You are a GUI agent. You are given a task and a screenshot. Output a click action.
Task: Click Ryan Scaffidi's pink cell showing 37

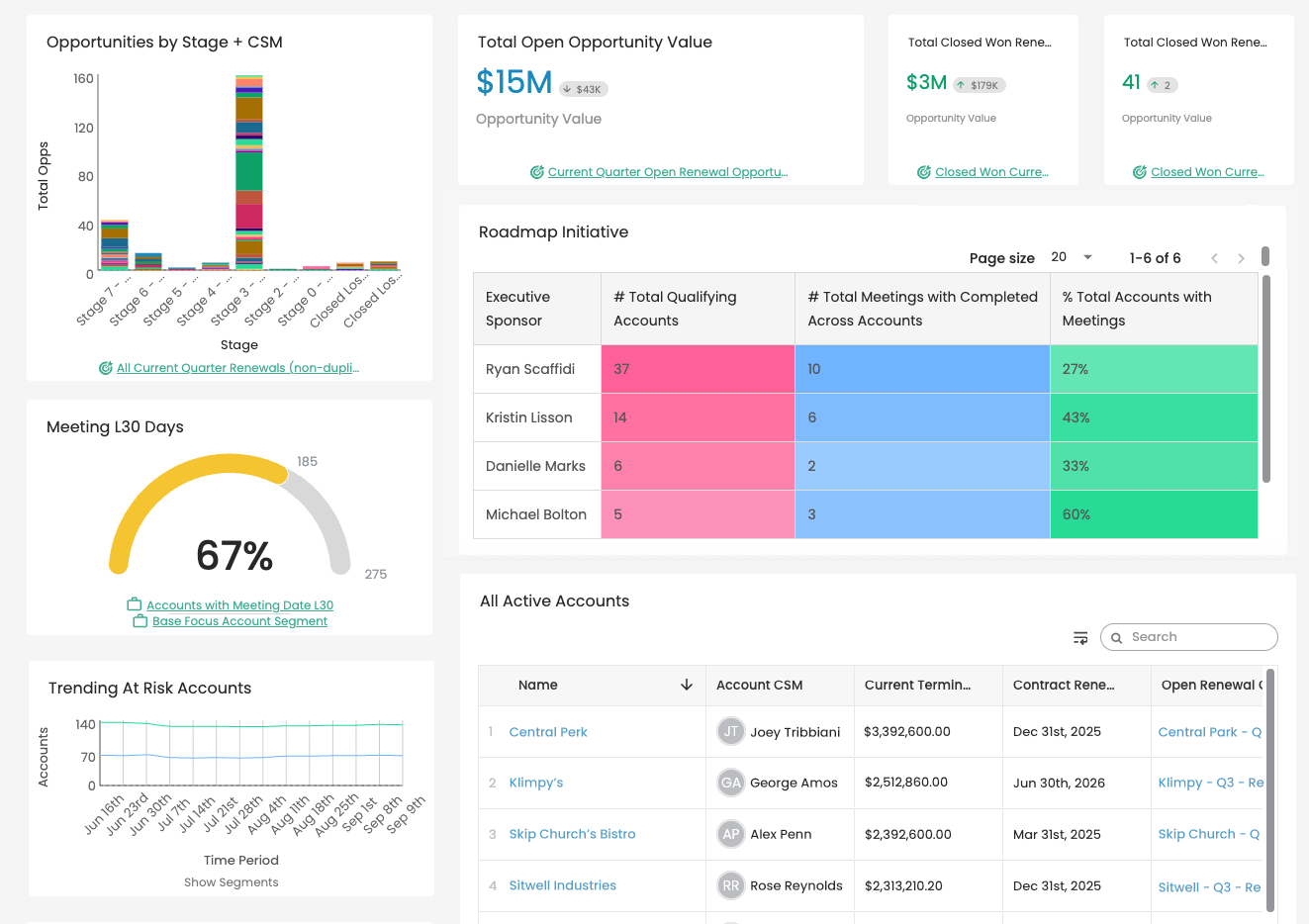[698, 369]
